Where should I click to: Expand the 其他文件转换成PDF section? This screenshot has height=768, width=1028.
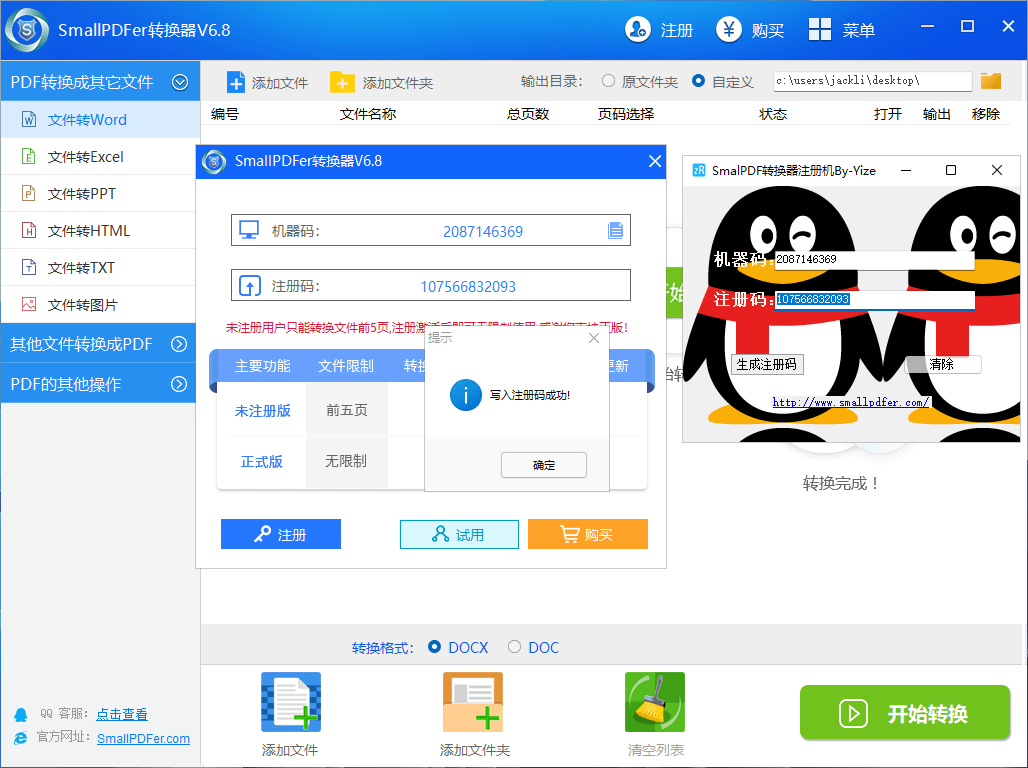[x=179, y=344]
